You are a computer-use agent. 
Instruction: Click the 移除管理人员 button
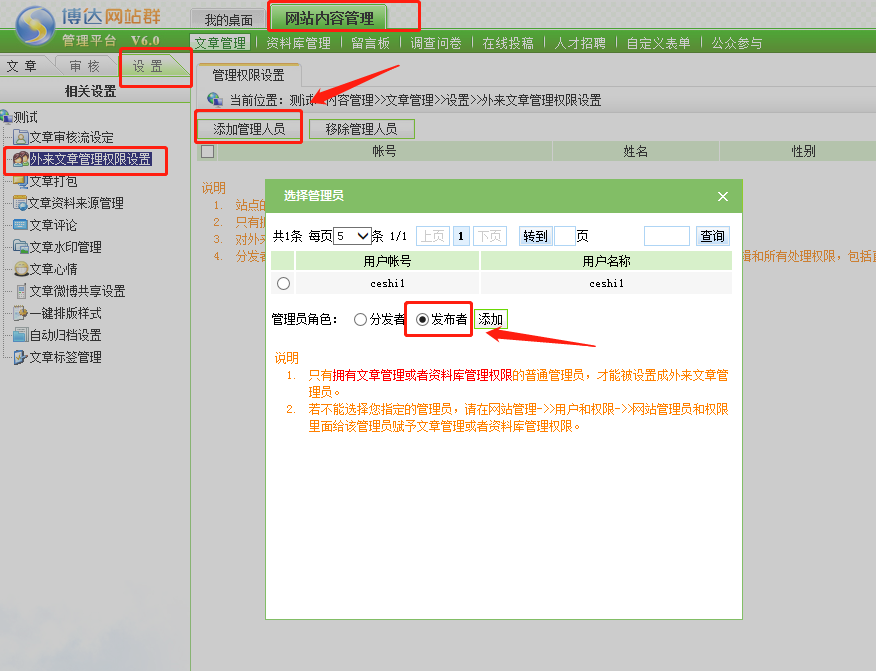pyautogui.click(x=361, y=129)
